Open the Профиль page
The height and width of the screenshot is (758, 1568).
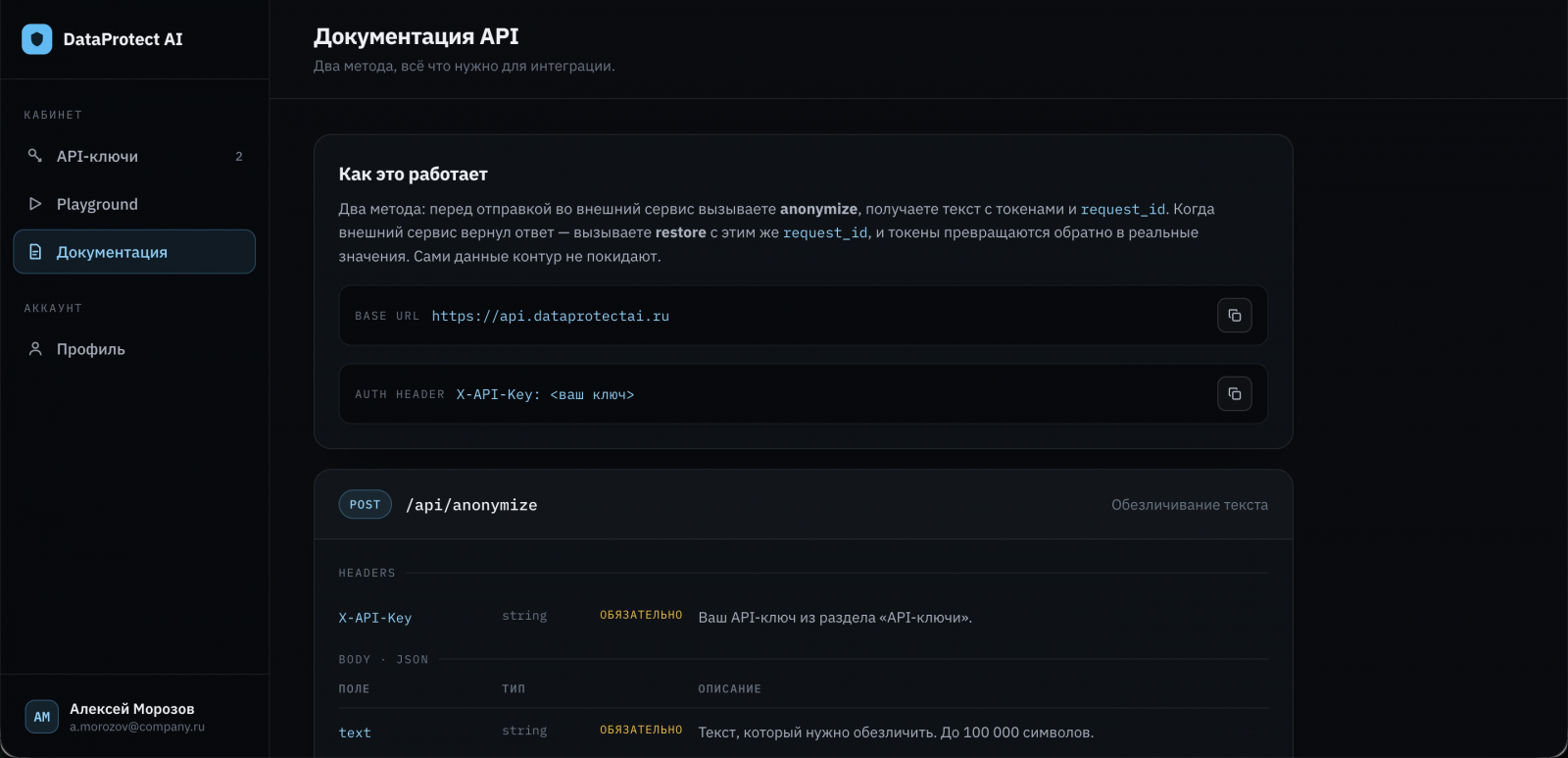134,349
